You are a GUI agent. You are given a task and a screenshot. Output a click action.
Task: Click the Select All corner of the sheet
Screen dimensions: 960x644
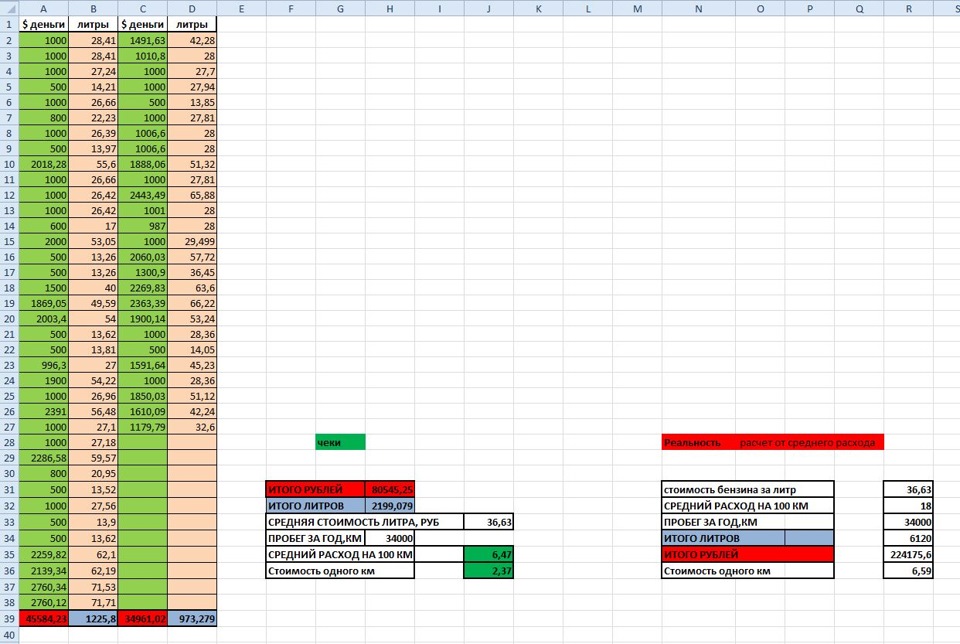pyautogui.click(x=9, y=9)
